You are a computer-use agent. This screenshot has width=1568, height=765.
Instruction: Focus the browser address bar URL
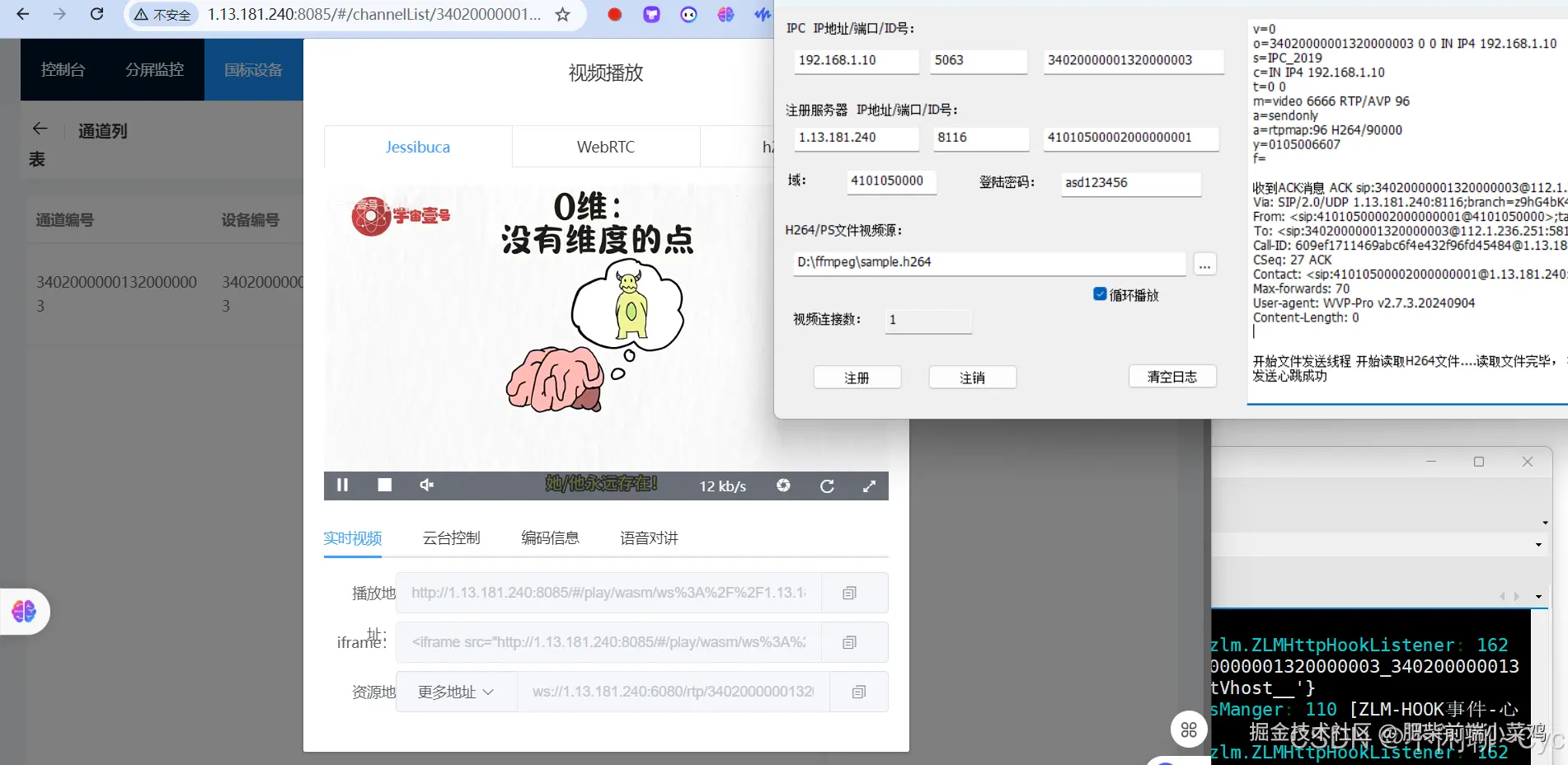click(374, 15)
